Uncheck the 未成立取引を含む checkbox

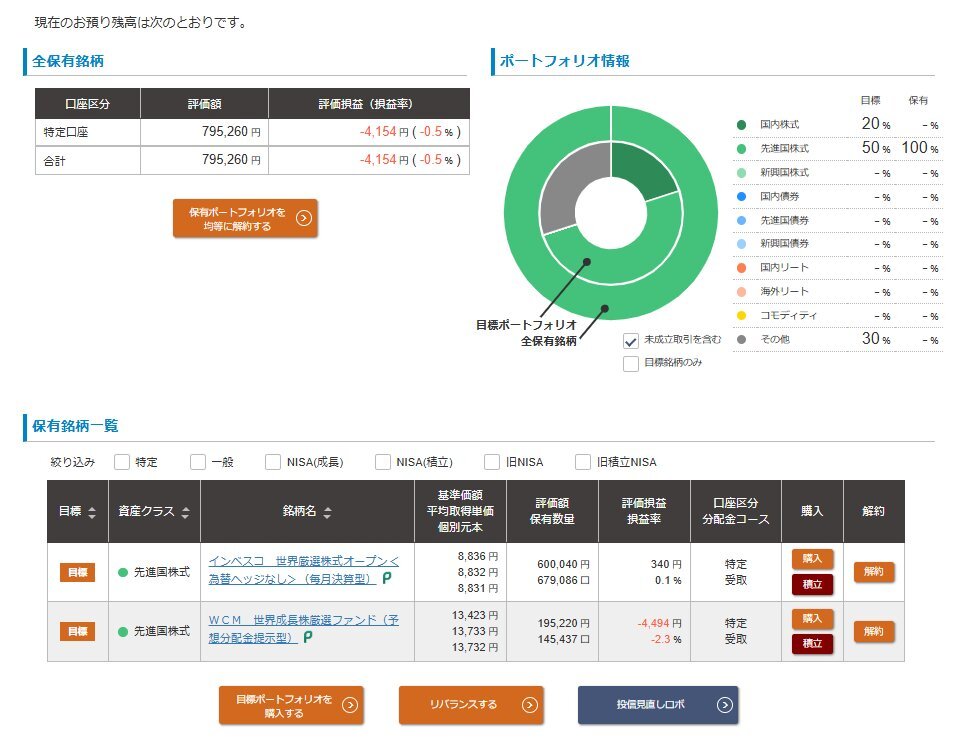click(x=631, y=340)
